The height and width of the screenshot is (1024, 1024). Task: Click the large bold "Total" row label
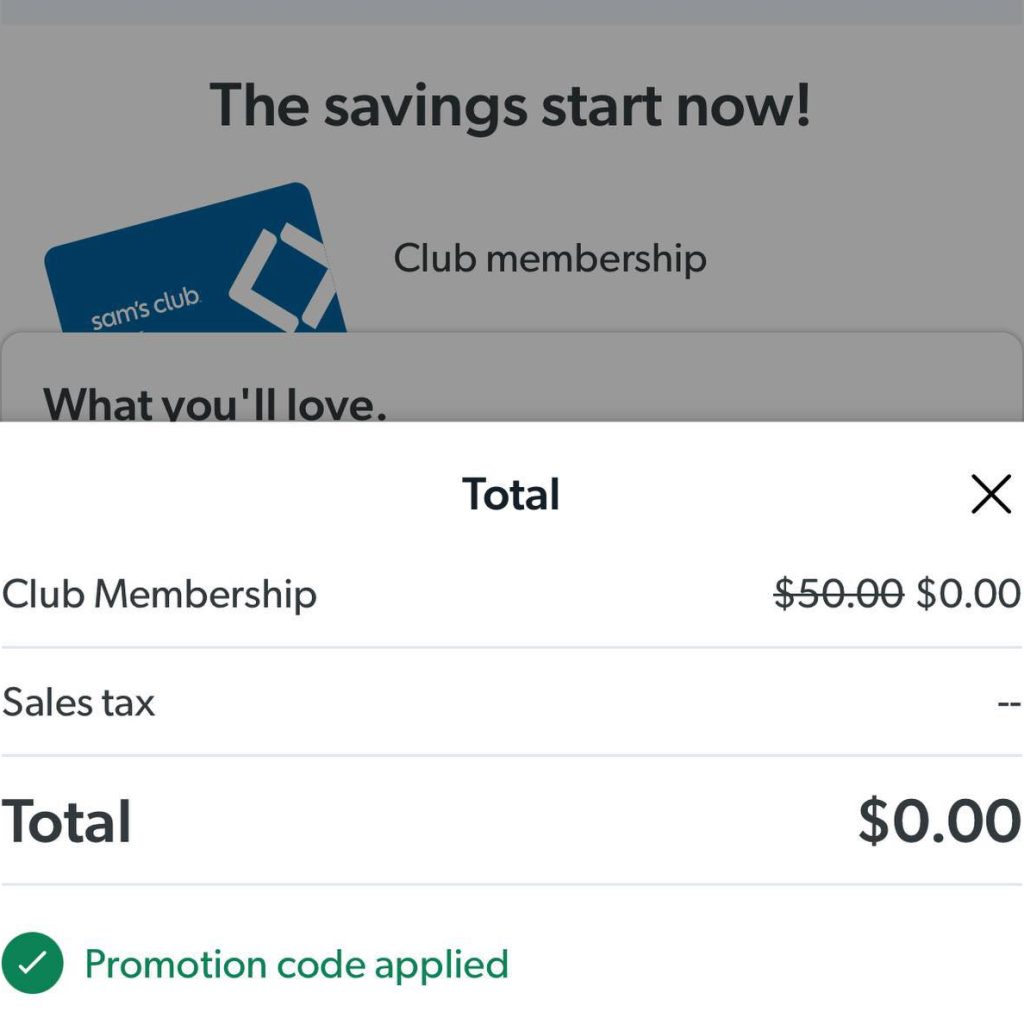pyautogui.click(x=67, y=822)
